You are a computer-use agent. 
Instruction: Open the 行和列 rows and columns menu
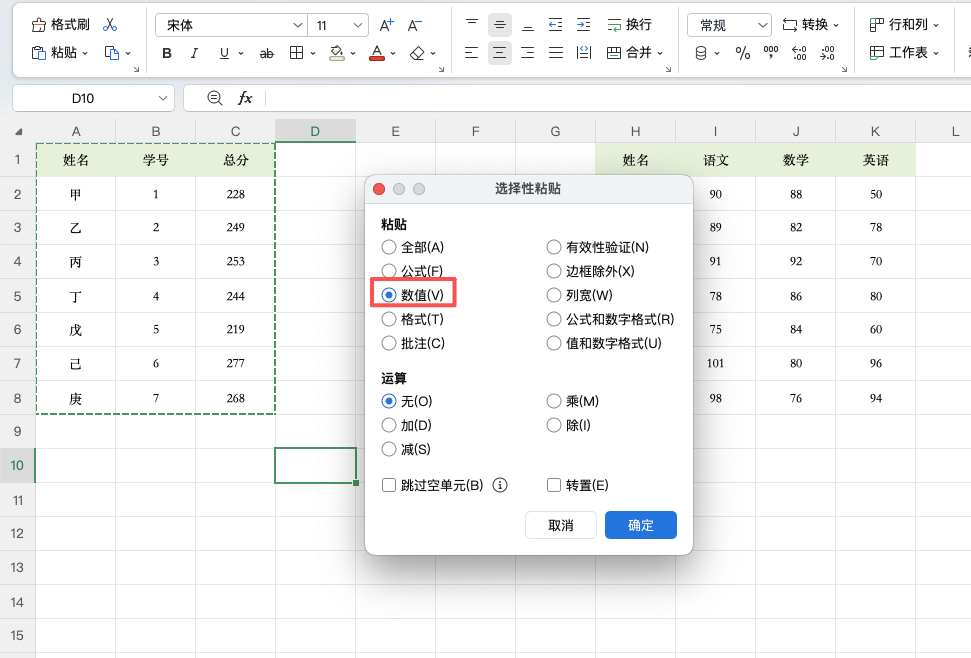click(x=904, y=25)
